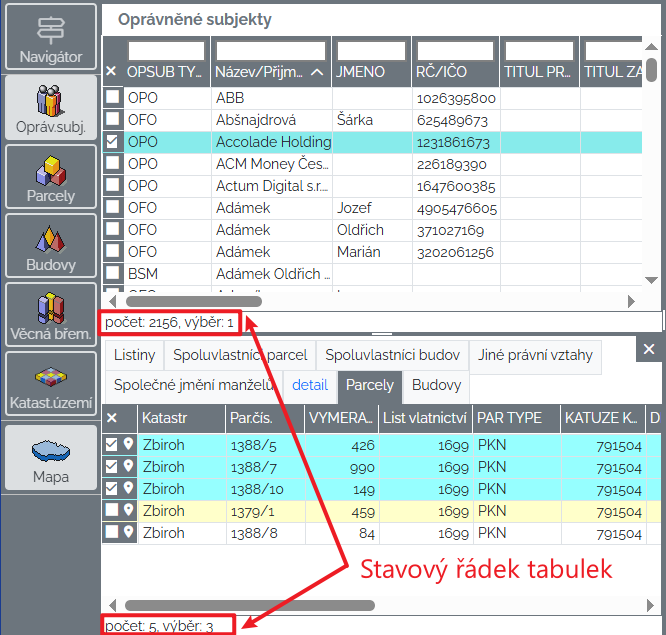666x635 pixels.
Task: Switch to the Budovy tab
Action: (436, 385)
